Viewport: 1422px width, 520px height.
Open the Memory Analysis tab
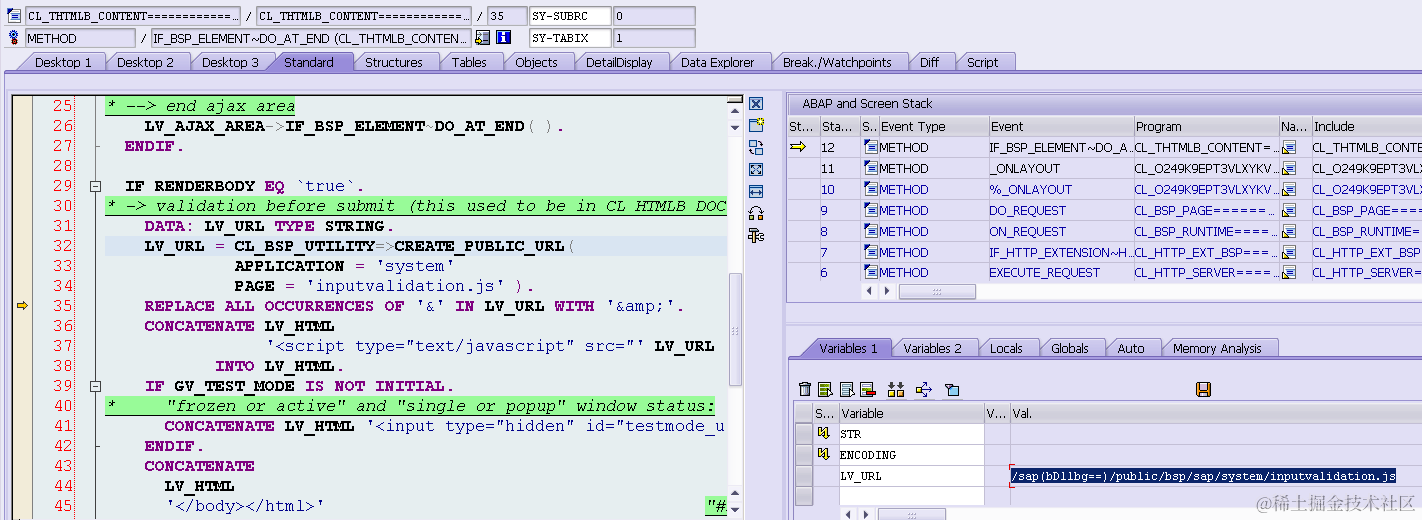[x=1217, y=348]
